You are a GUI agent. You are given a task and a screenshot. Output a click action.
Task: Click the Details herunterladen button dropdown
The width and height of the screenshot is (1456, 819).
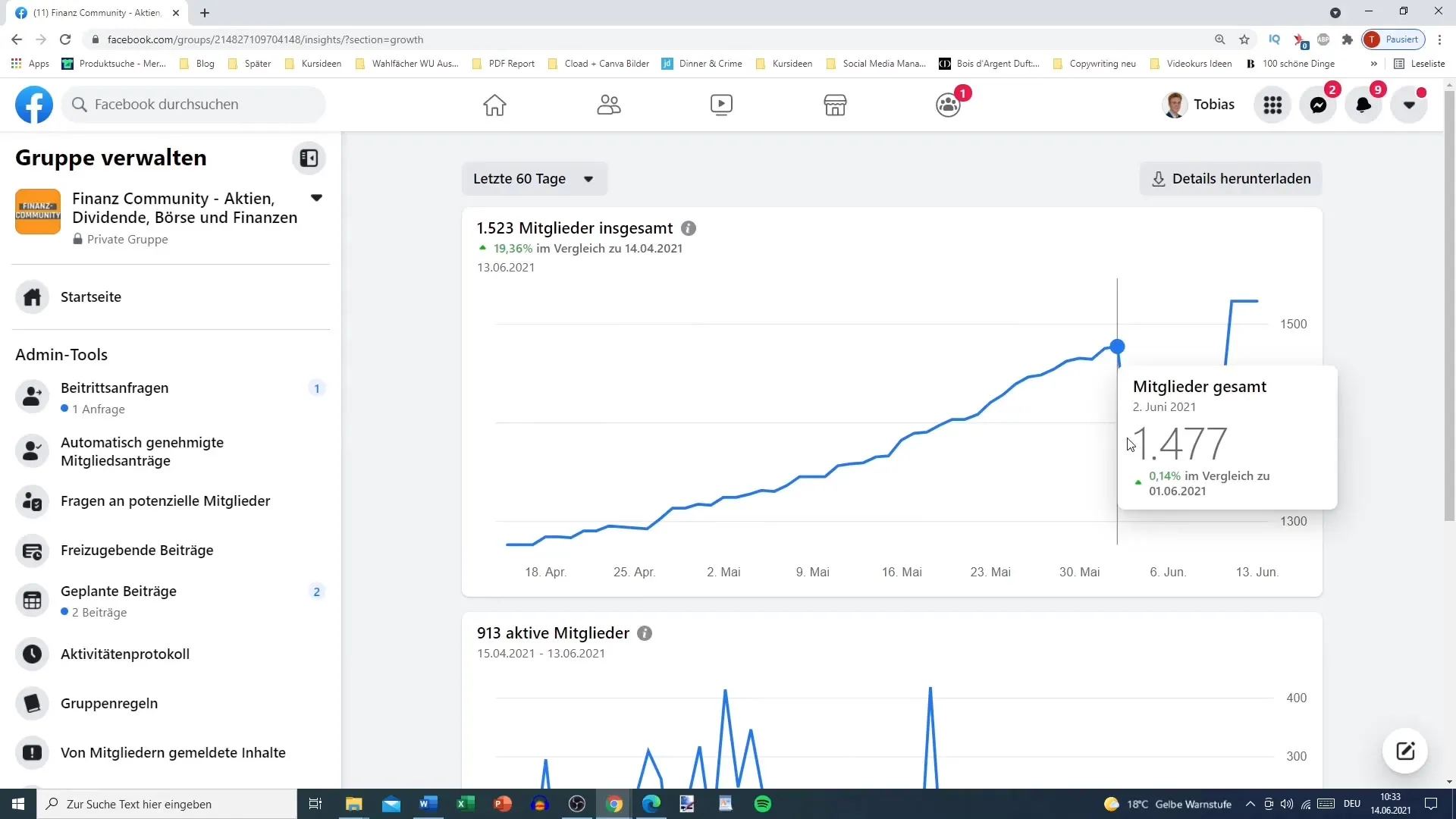pyautogui.click(x=1232, y=178)
